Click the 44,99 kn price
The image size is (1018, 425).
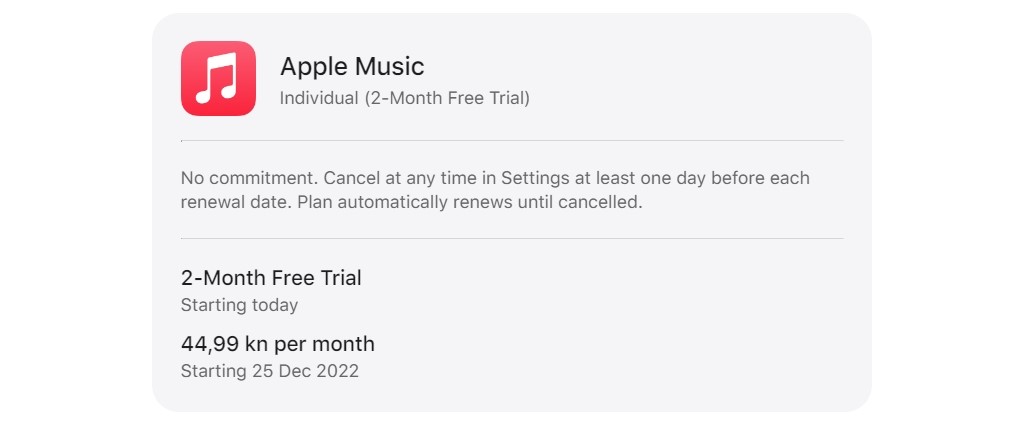click(220, 344)
